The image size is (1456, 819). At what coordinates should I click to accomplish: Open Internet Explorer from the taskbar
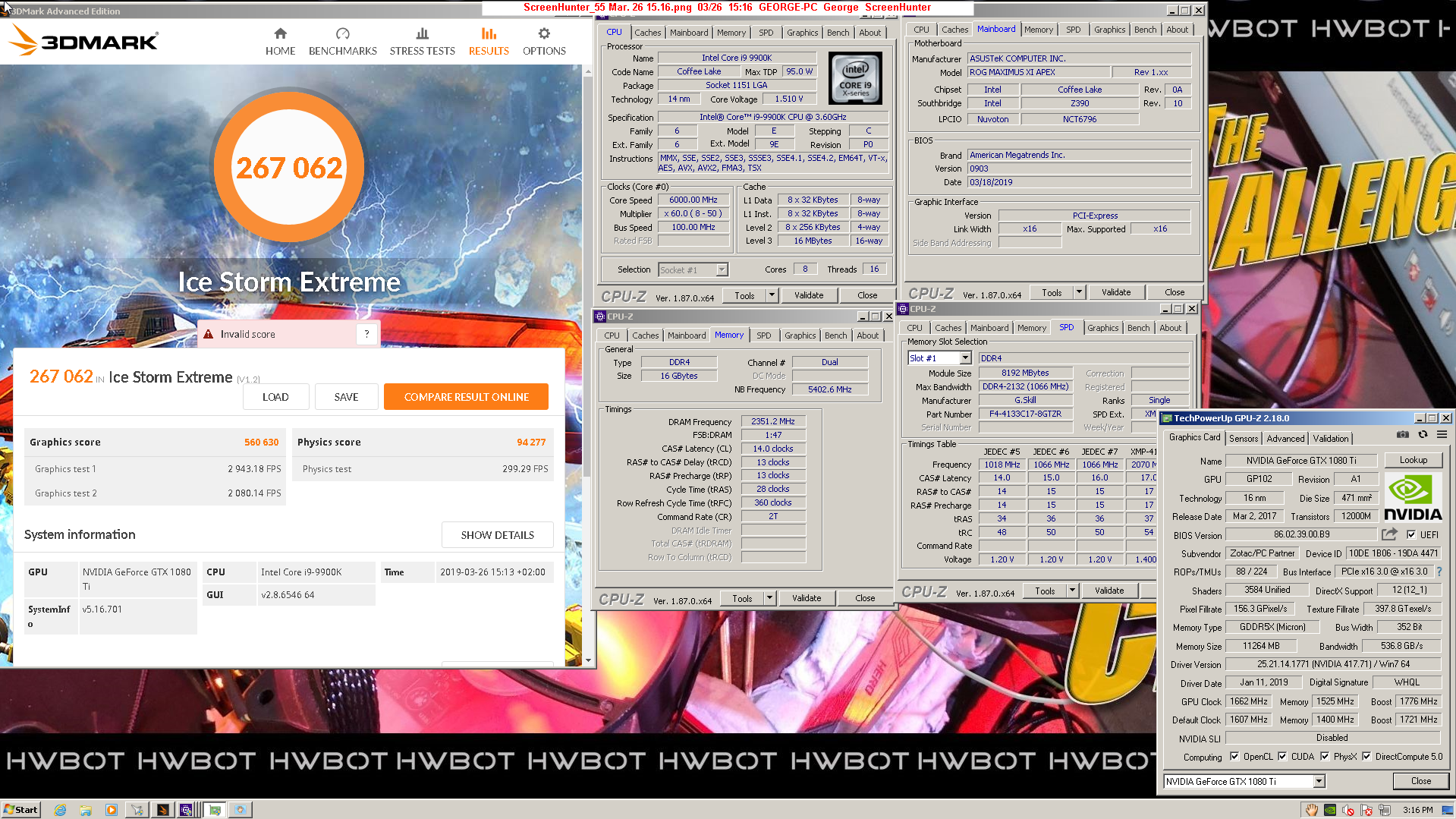point(60,810)
